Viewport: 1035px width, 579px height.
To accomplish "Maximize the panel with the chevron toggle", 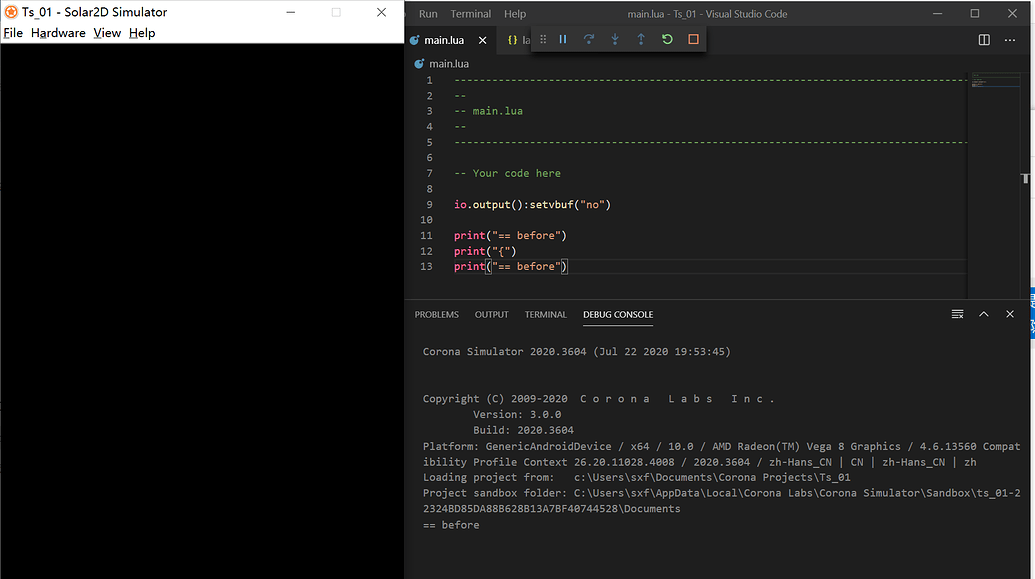I will pos(983,313).
